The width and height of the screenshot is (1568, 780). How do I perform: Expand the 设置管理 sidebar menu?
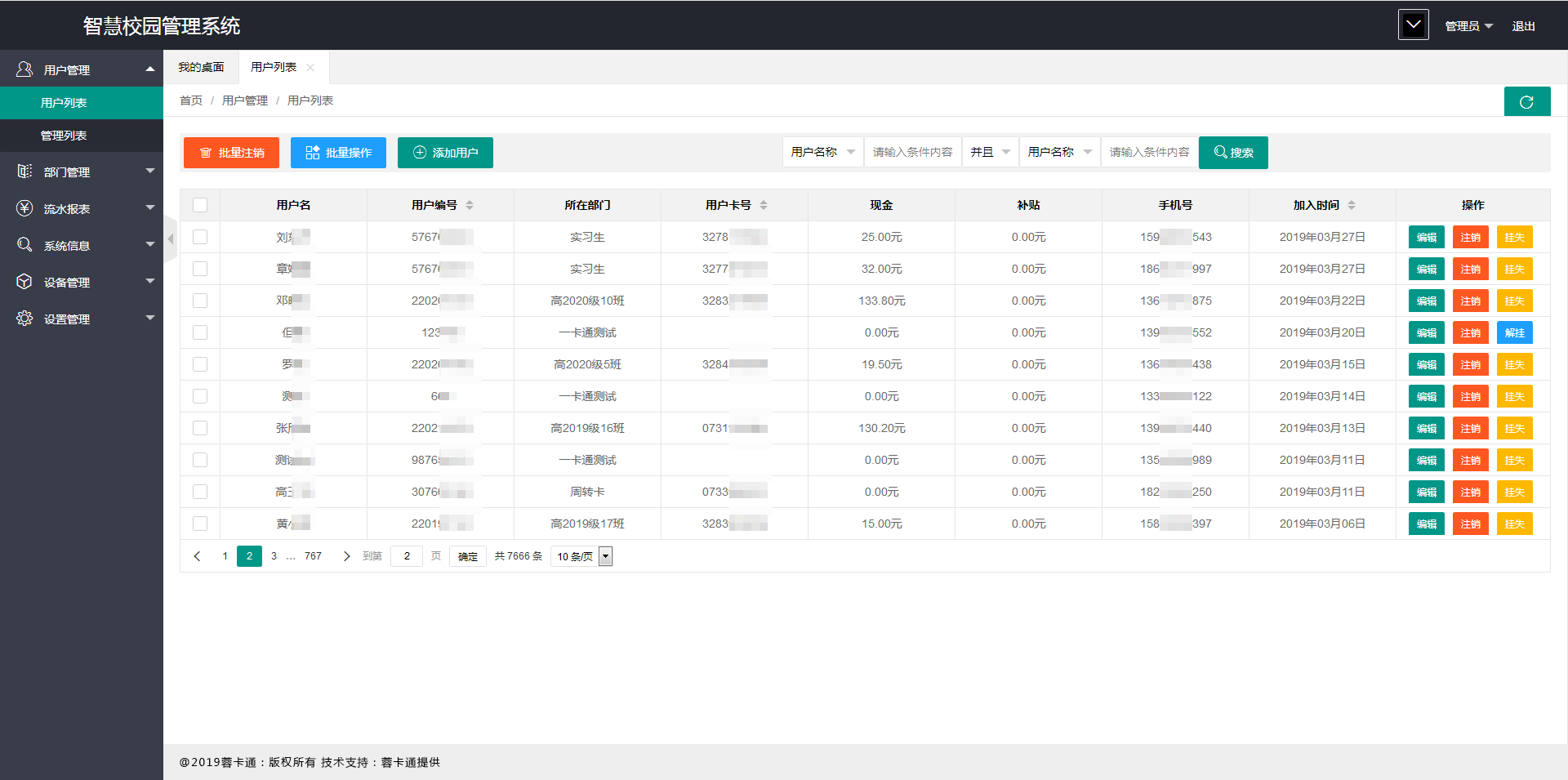coord(150,318)
